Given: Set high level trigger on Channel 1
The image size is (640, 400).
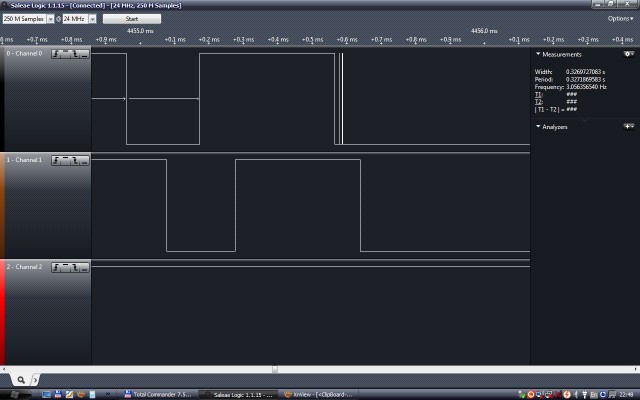Looking at the screenshot, I should (x=65, y=160).
